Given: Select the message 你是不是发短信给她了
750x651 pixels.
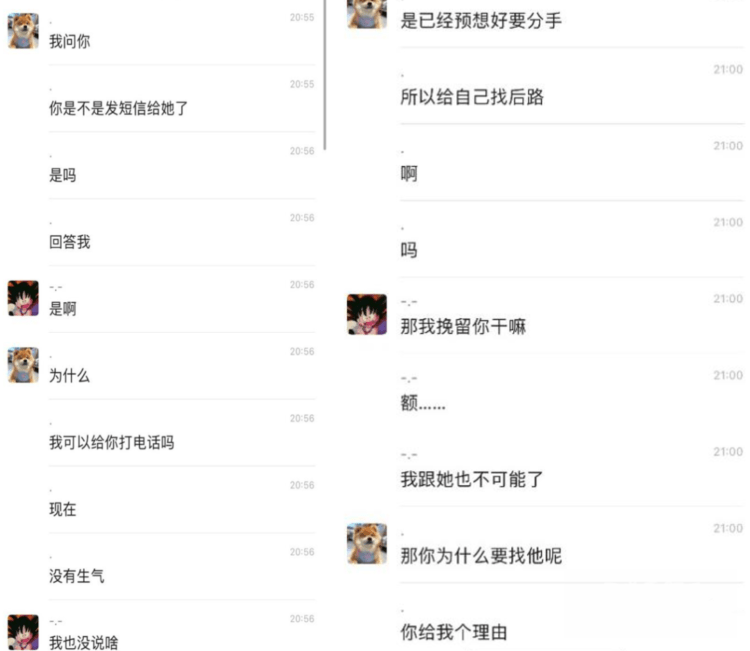Looking at the screenshot, I should [x=119, y=108].
